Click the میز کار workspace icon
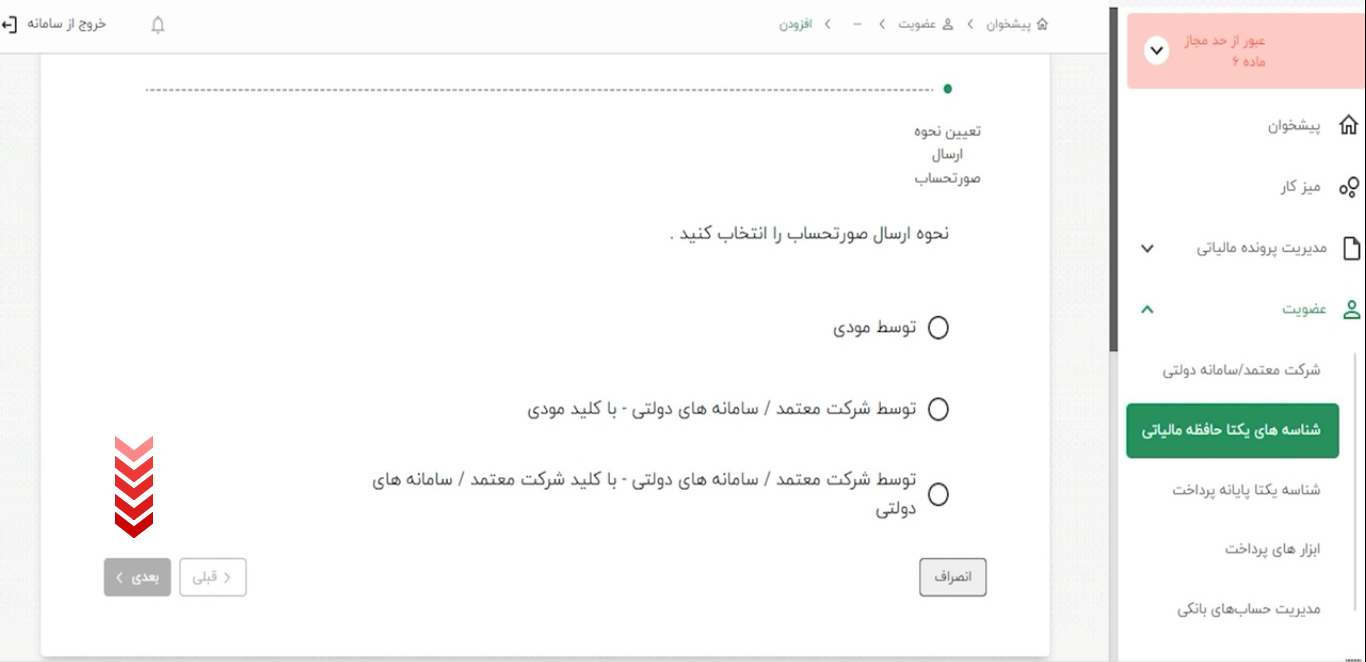Viewport: 1366px width, 662px height. tap(1349, 187)
